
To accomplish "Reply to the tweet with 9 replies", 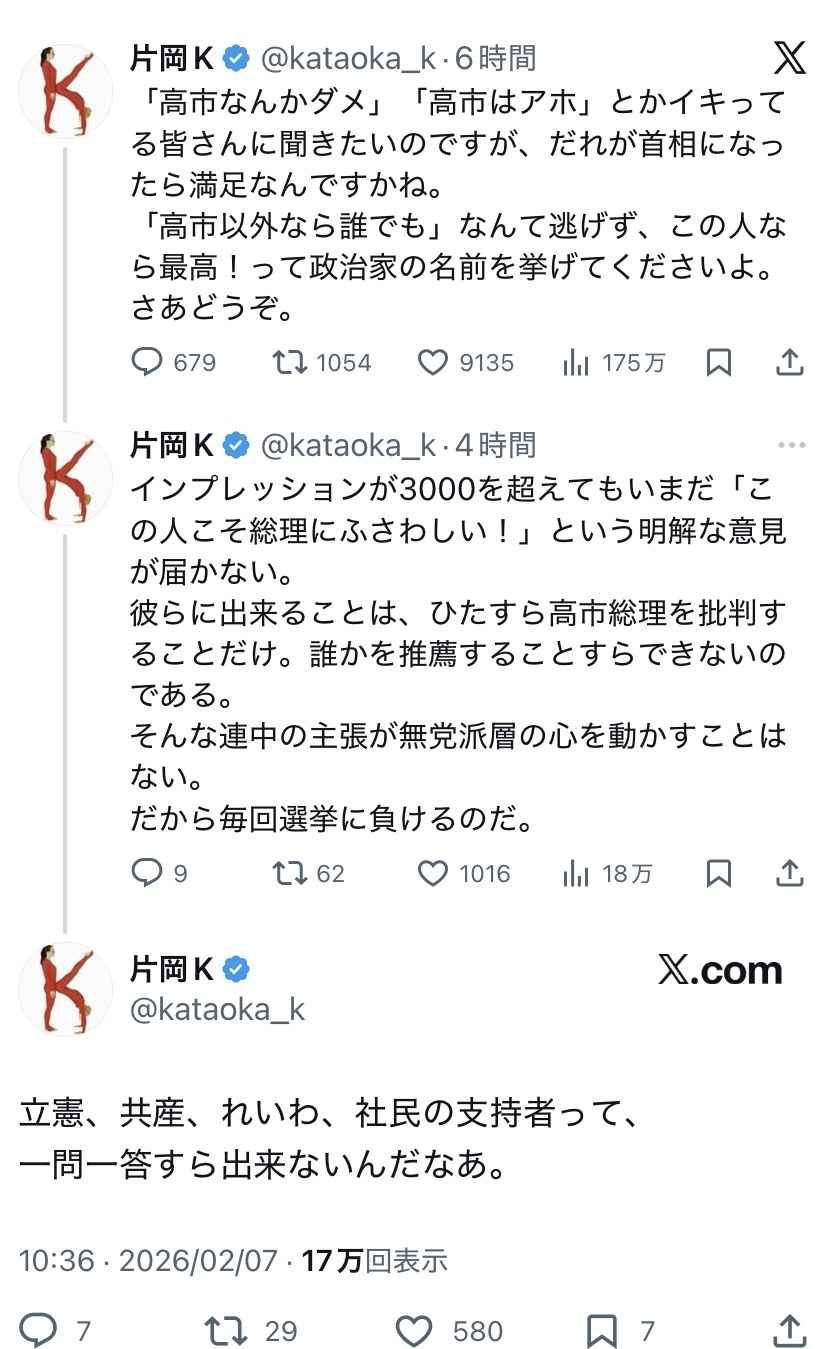I will tap(148, 873).
